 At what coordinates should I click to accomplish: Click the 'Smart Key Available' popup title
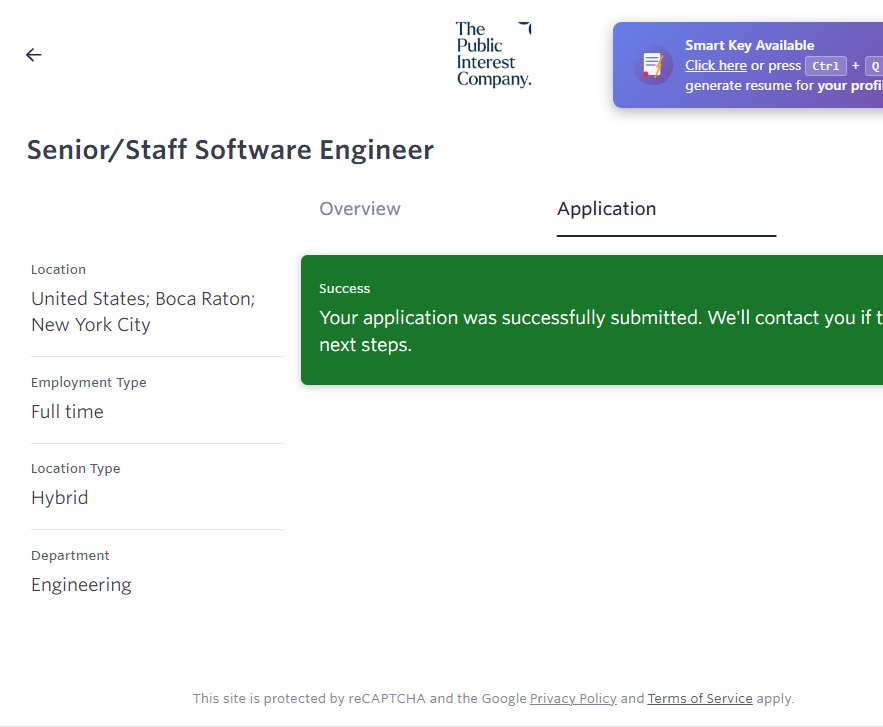click(x=750, y=45)
